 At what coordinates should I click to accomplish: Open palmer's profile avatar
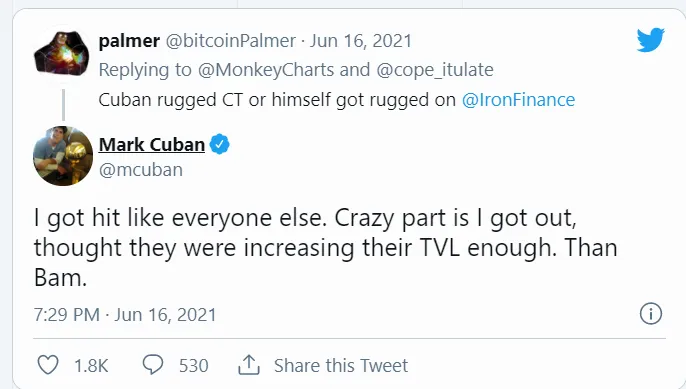62,52
